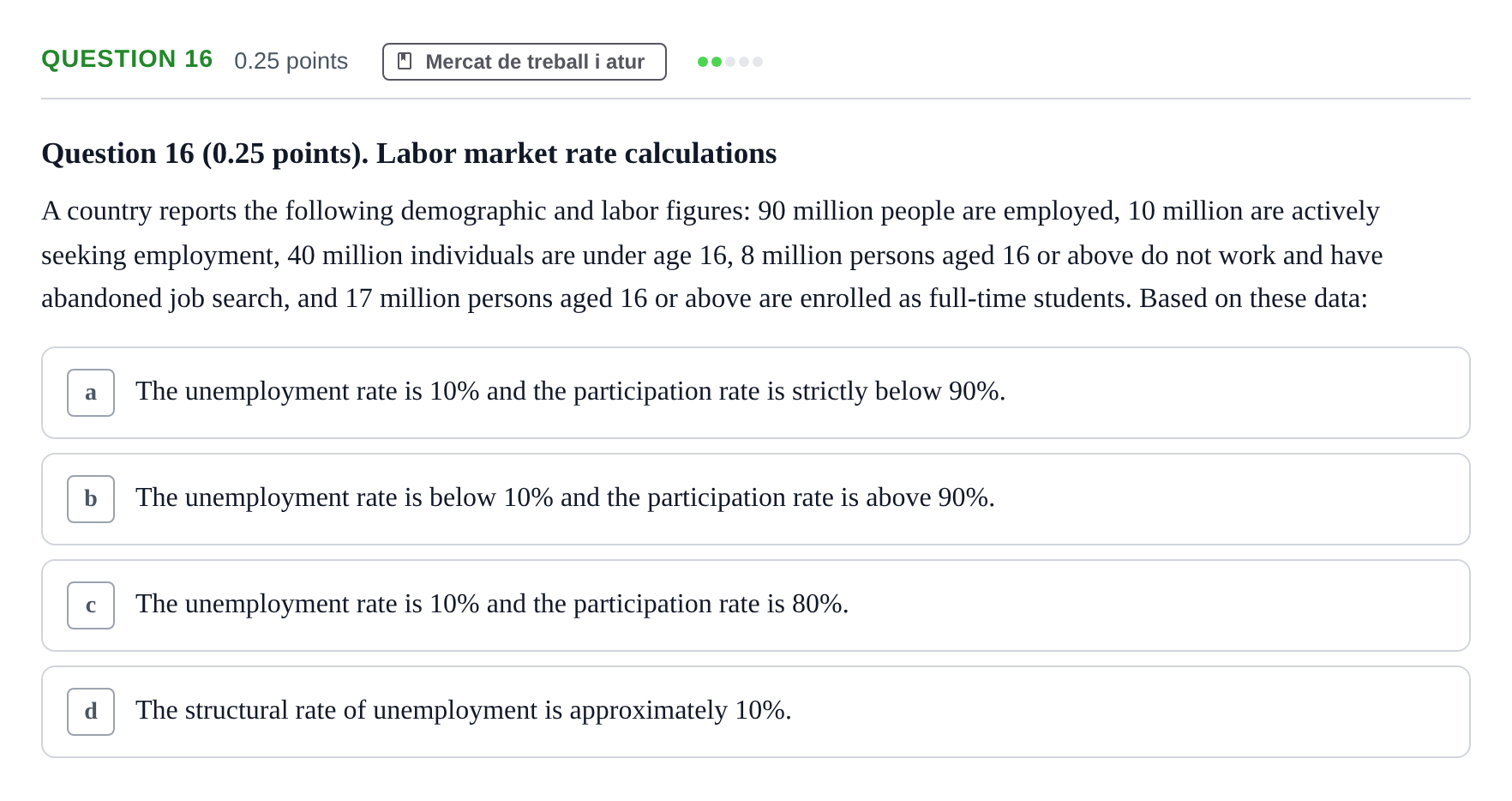Select answer option b letter box
Viewport: 1512px width, 801px height.
91,499
